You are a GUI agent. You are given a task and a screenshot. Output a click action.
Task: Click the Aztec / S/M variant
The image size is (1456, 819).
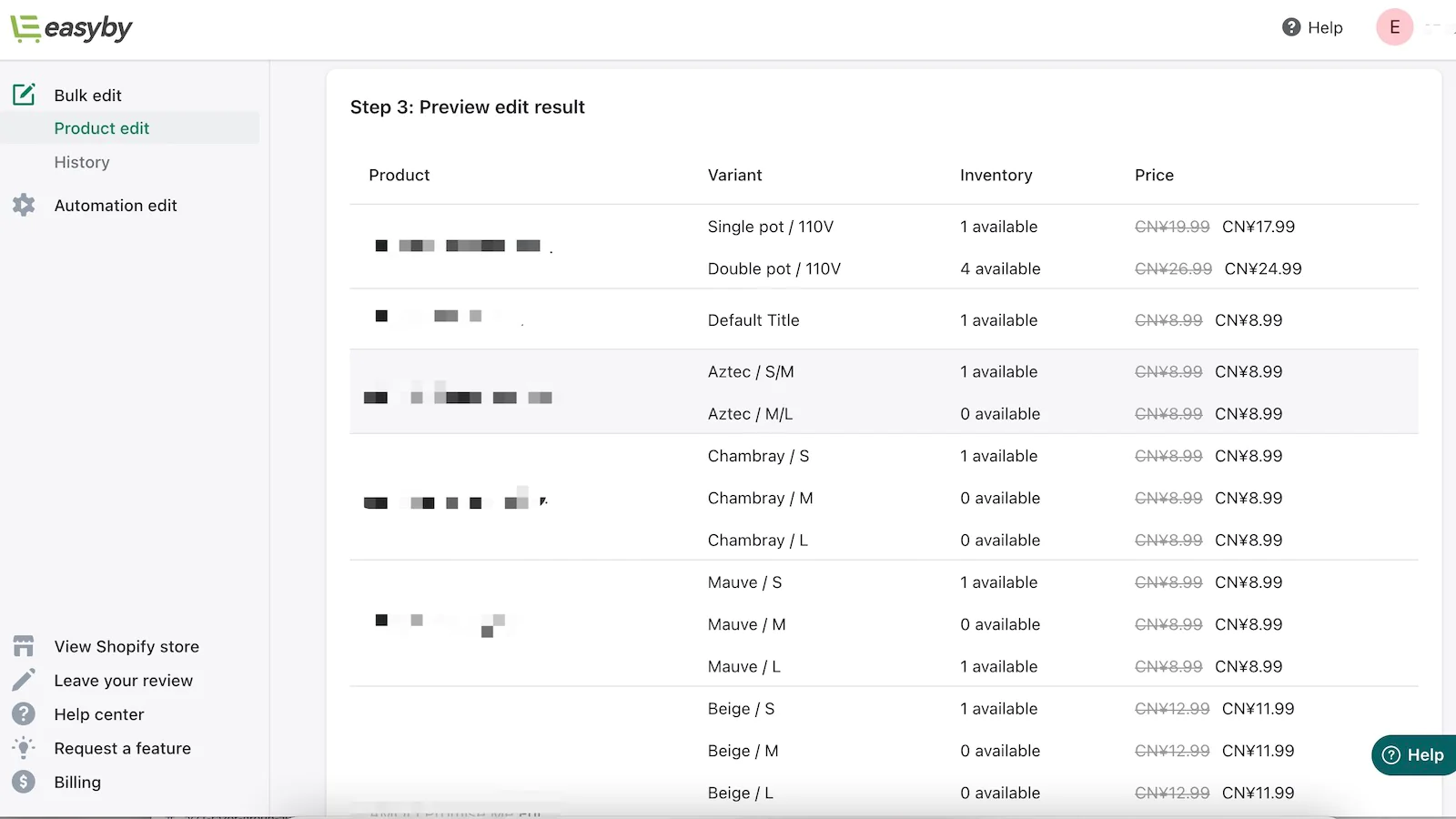click(751, 371)
